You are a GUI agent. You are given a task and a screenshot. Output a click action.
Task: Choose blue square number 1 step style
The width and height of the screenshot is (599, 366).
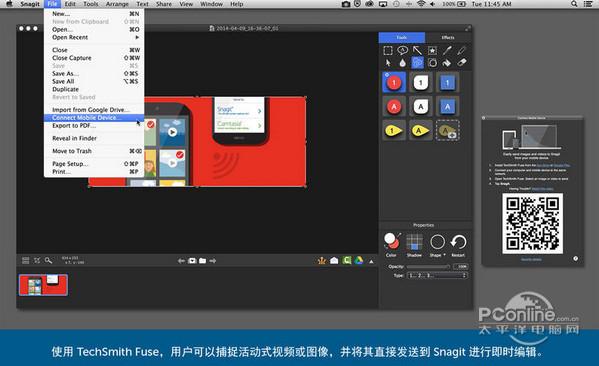point(447,83)
